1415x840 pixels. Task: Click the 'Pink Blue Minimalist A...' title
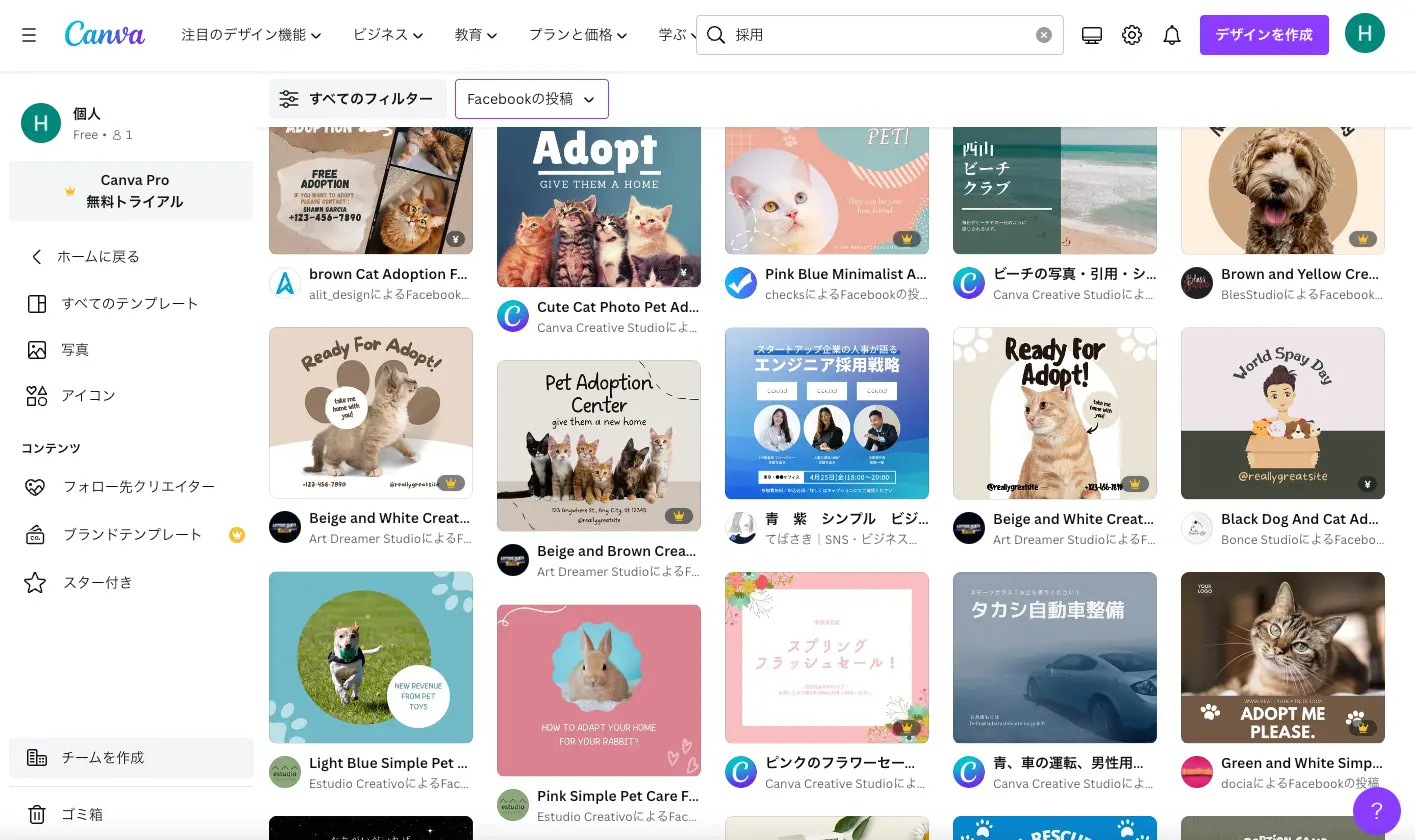click(846, 274)
